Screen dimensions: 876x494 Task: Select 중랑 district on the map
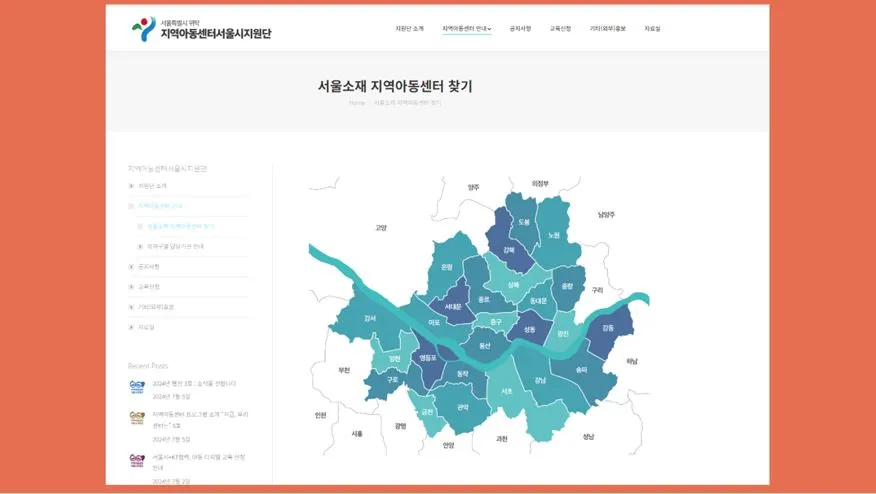click(567, 286)
